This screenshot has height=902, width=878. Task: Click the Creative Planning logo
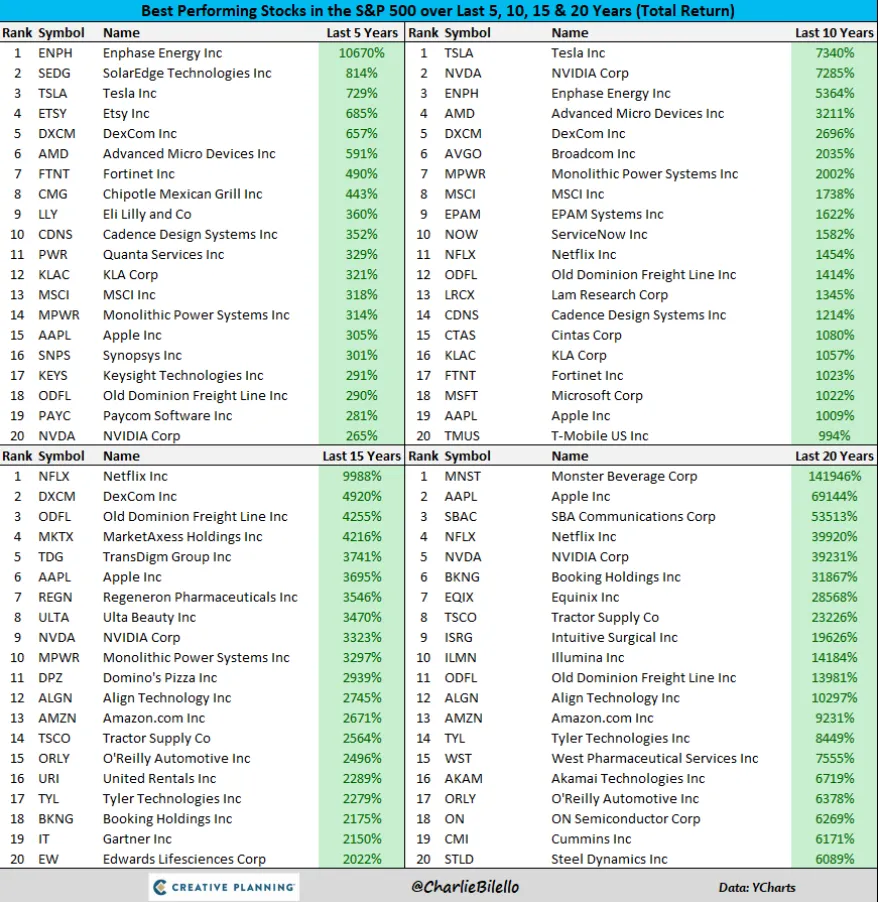click(224, 886)
